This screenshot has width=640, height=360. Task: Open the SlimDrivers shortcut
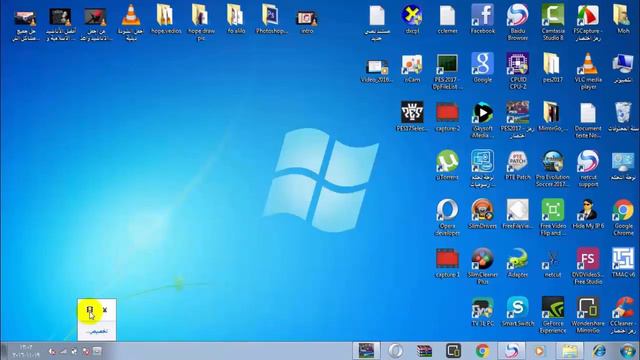[x=482, y=214]
